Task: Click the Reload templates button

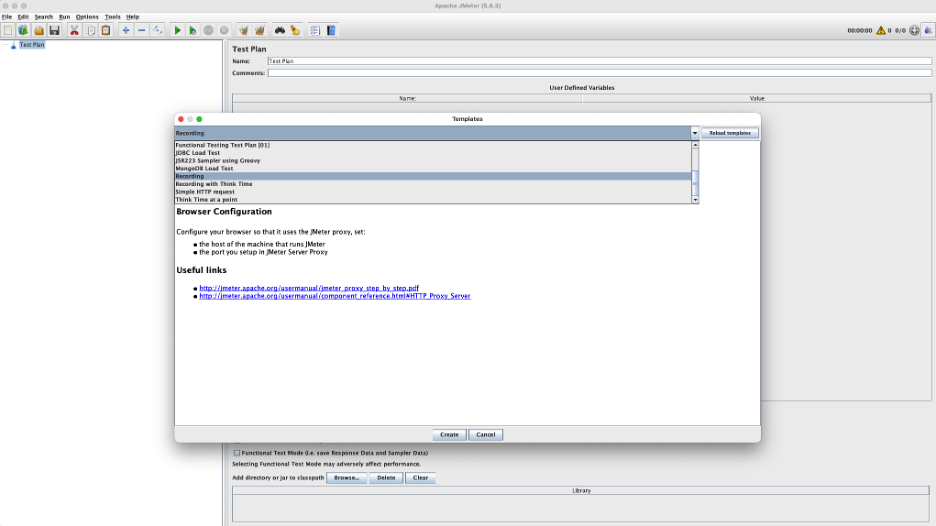Action: (730, 133)
